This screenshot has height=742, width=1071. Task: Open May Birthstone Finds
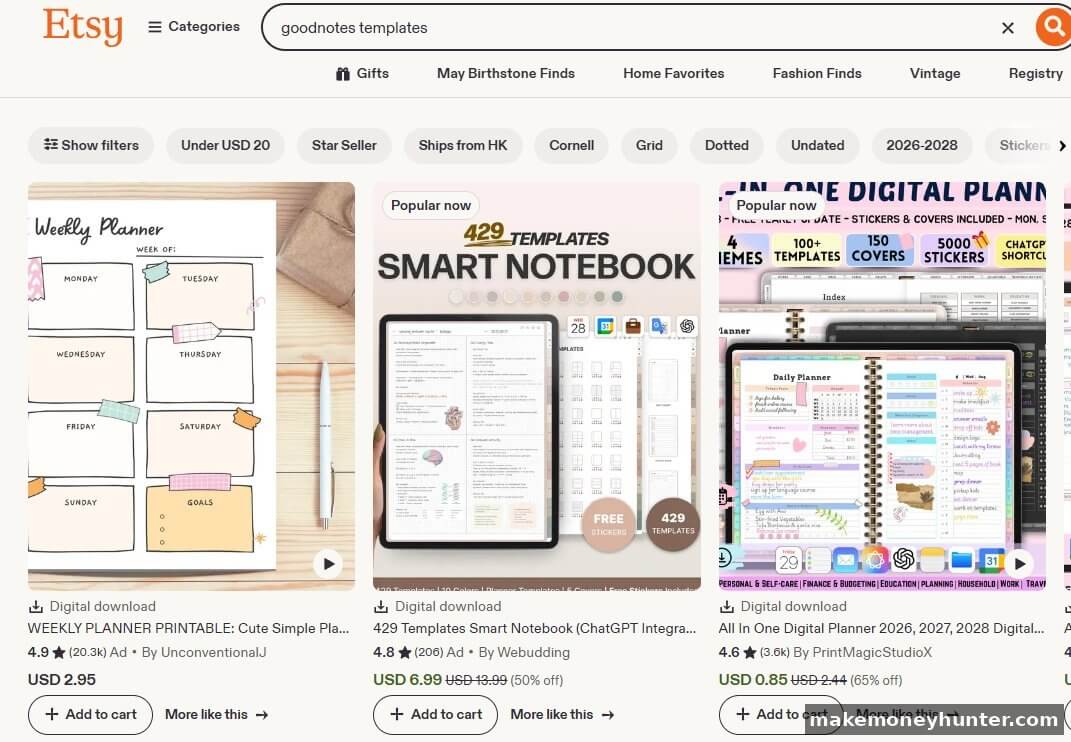click(x=505, y=73)
